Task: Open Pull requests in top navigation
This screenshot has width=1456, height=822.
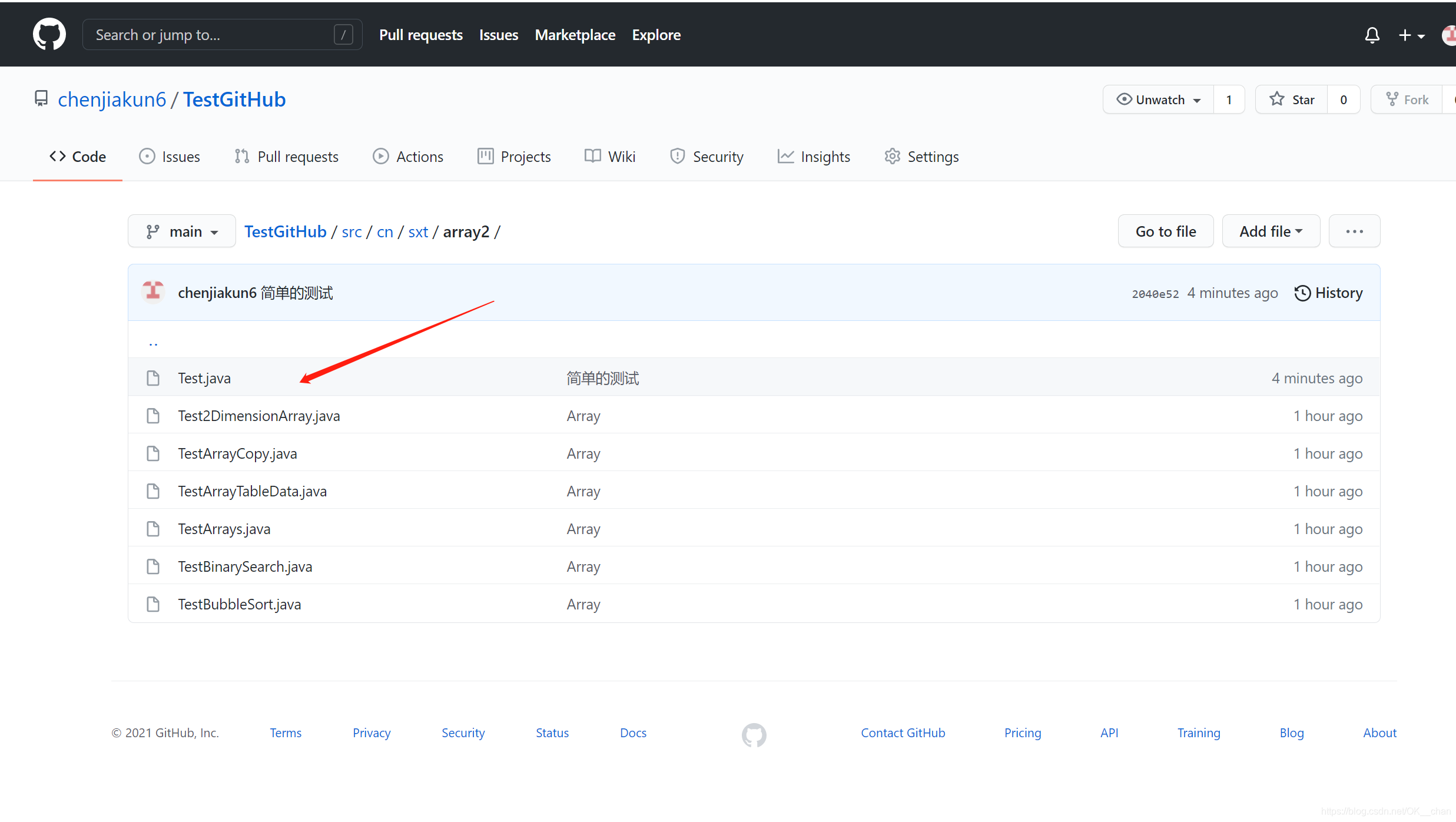Action: pyautogui.click(x=421, y=35)
